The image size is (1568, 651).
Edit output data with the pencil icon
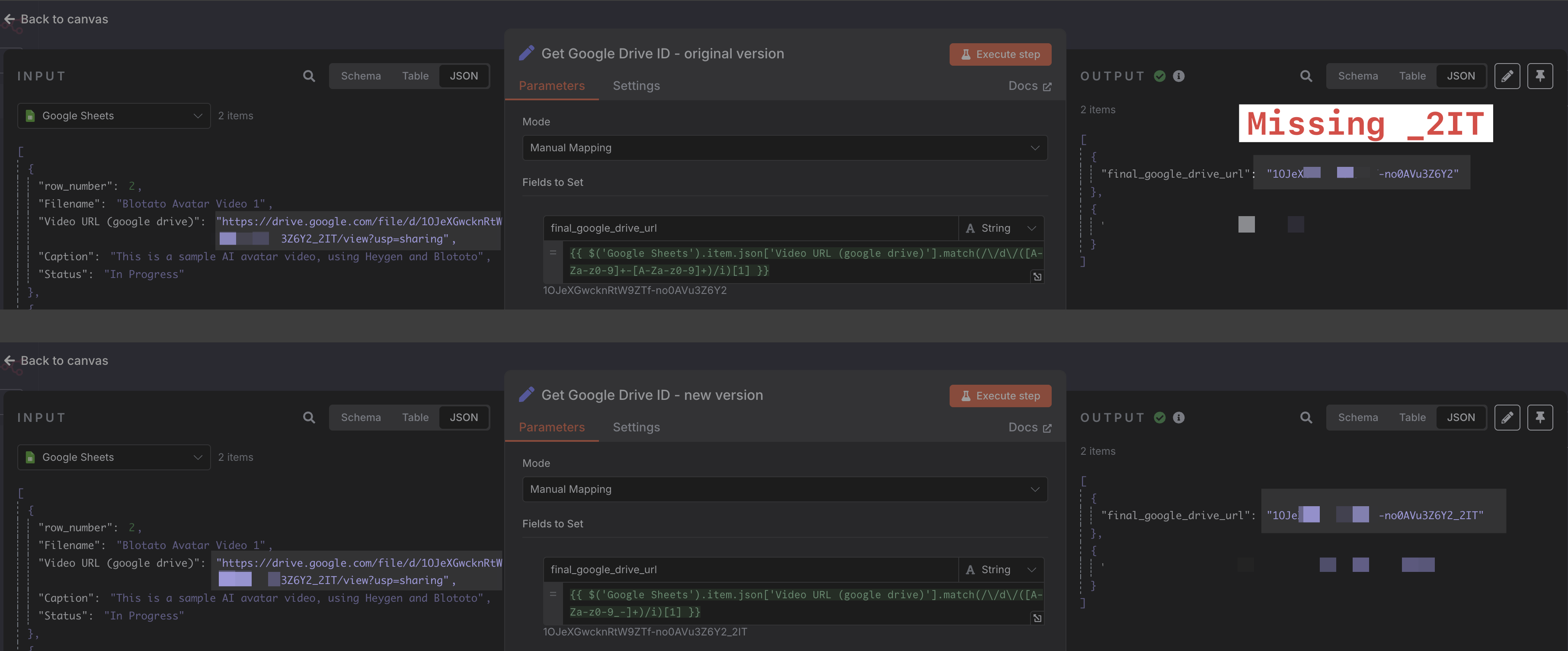tap(1508, 76)
